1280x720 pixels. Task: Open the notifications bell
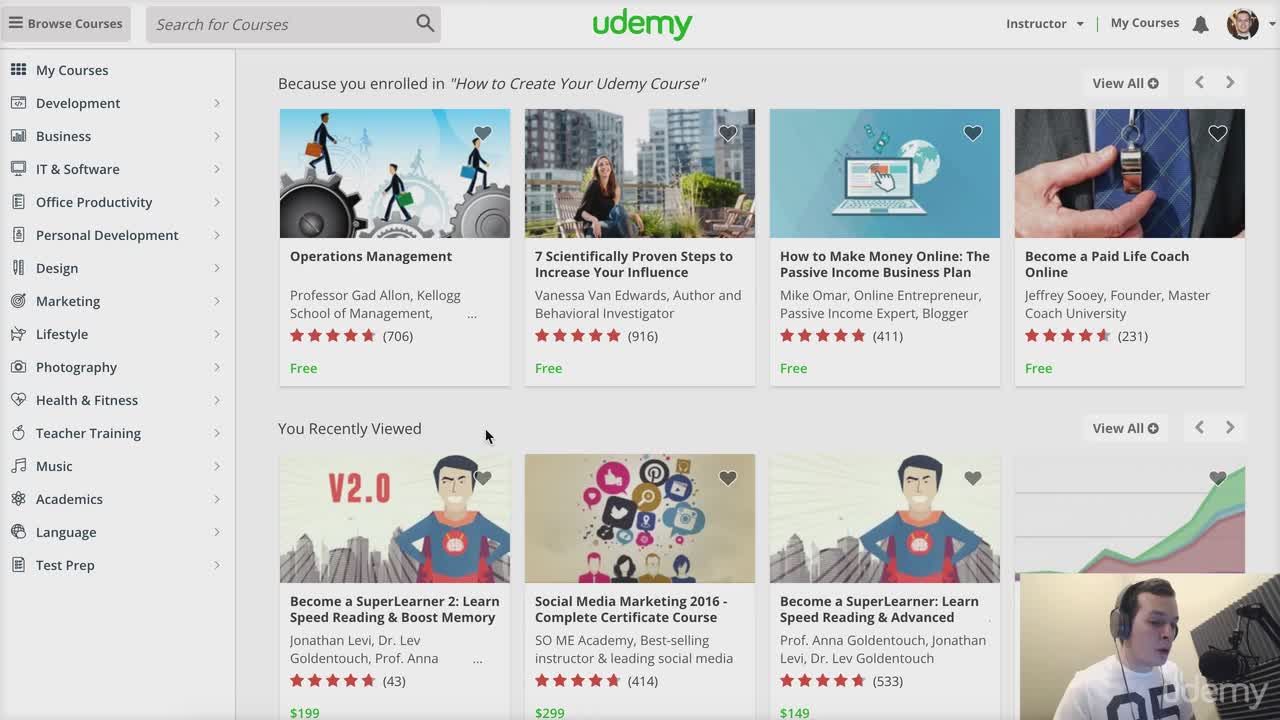1201,24
